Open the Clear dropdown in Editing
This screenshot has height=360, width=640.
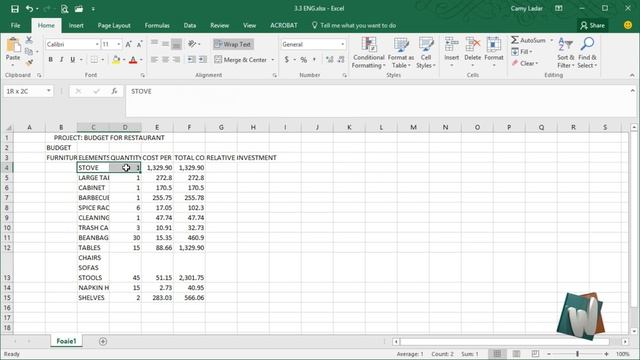pyautogui.click(x=526, y=63)
